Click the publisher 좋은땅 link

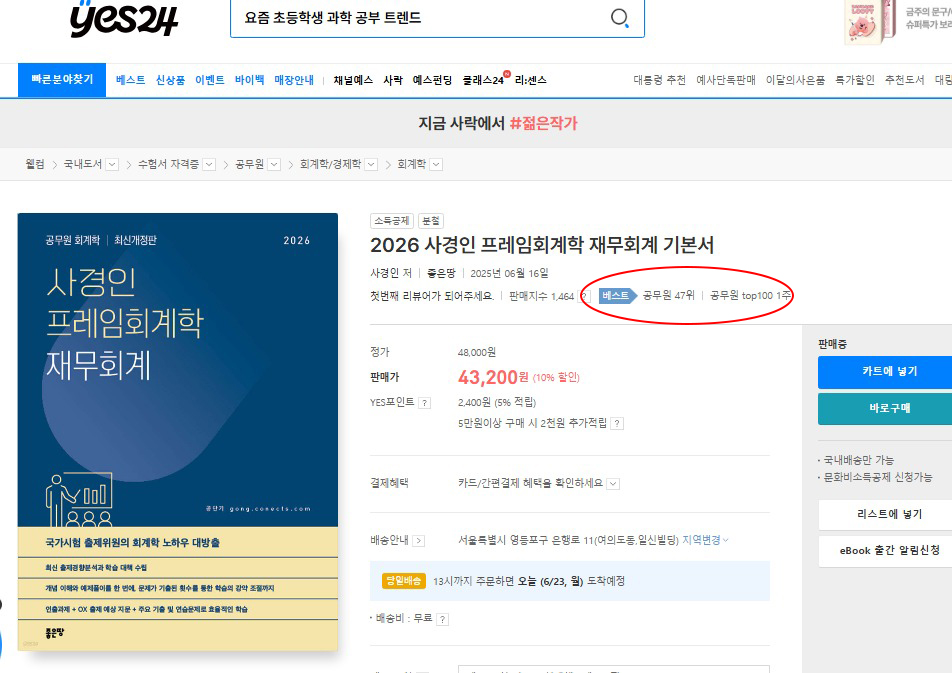tap(441, 273)
